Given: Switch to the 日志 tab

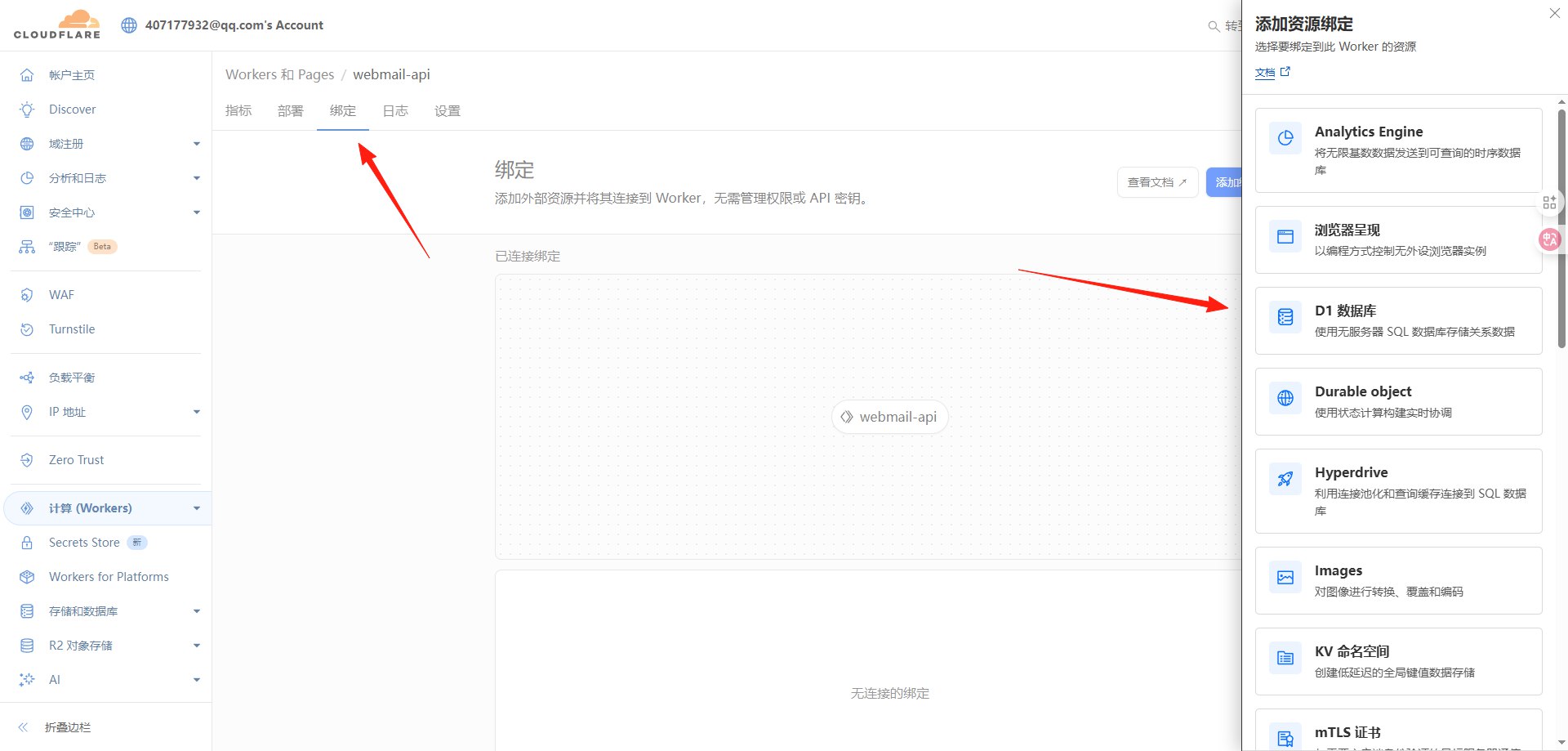Looking at the screenshot, I should (395, 110).
